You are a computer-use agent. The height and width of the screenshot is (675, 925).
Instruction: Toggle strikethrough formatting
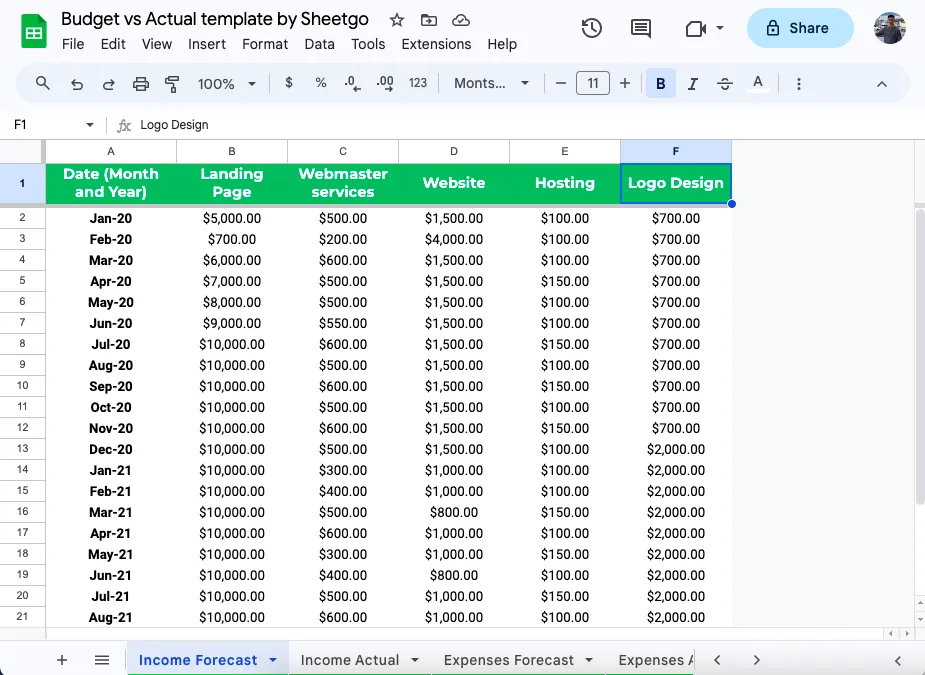(725, 84)
